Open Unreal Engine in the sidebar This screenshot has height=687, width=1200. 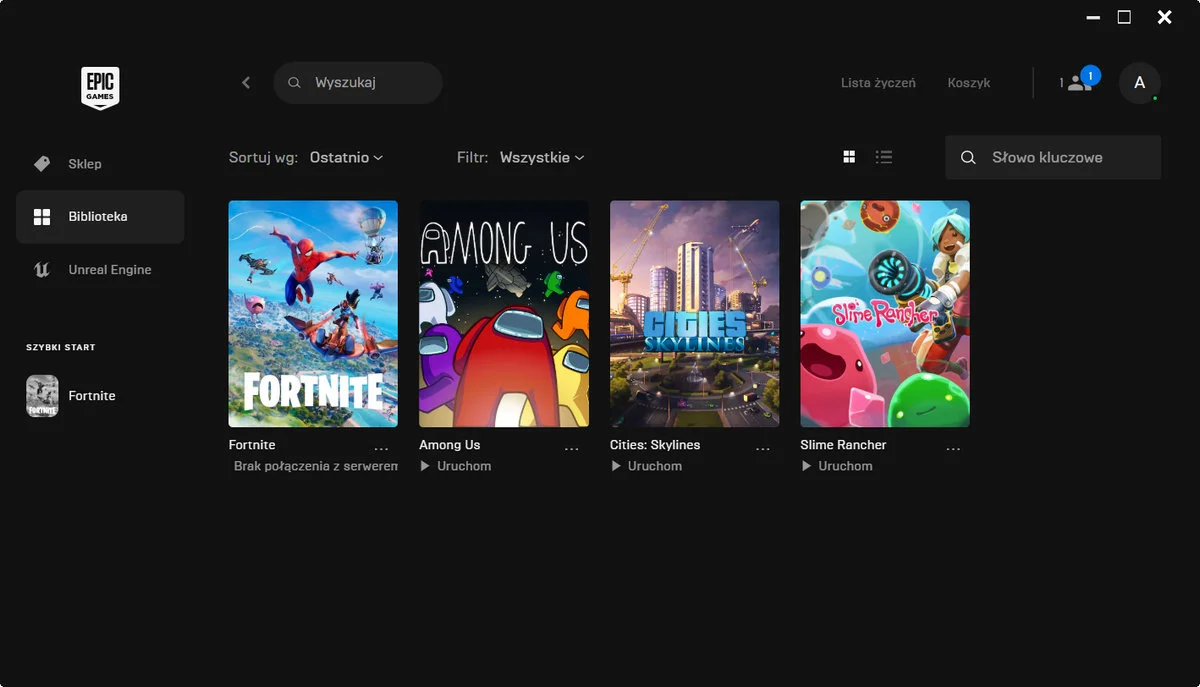[x=109, y=270]
